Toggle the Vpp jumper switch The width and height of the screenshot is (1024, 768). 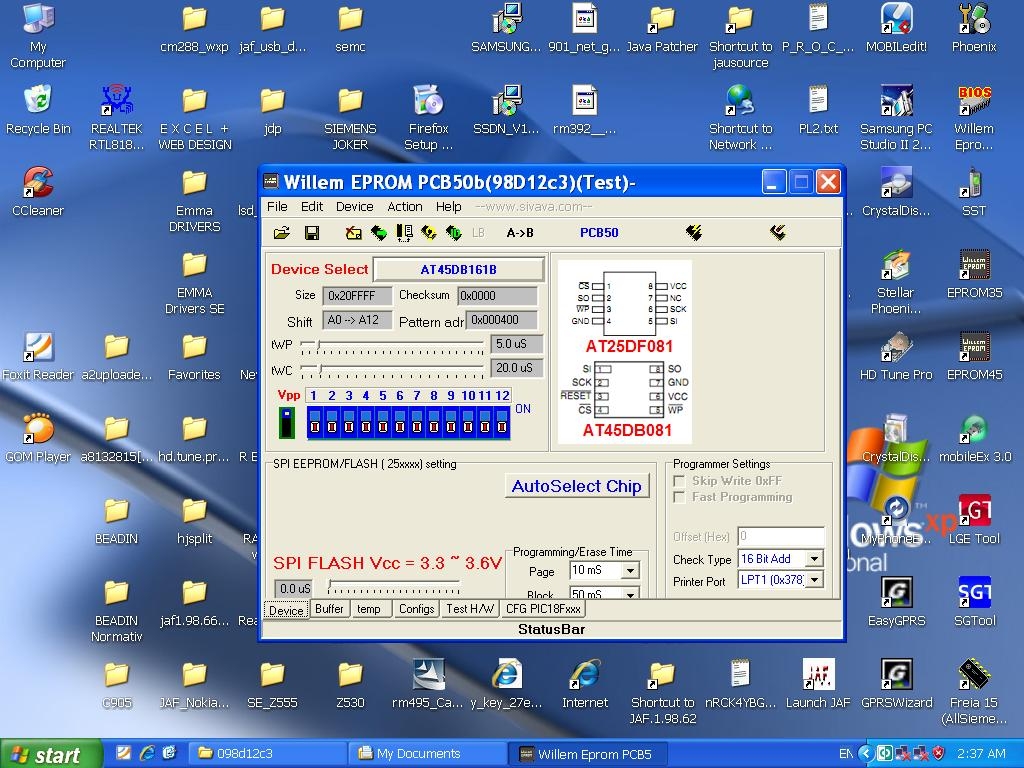(x=286, y=423)
